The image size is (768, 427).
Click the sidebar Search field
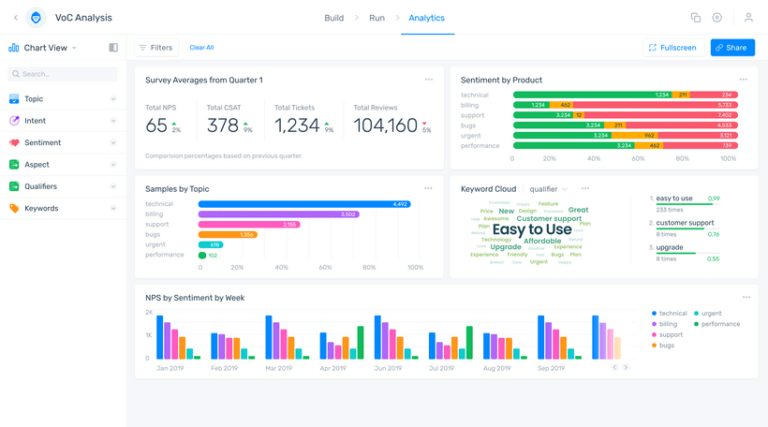(x=63, y=74)
